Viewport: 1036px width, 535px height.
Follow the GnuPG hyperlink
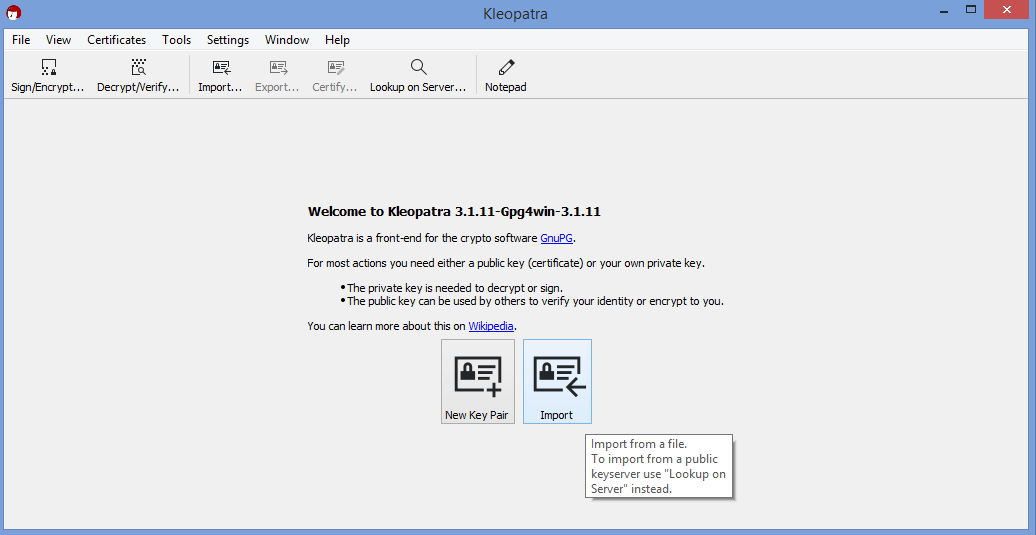pos(557,238)
